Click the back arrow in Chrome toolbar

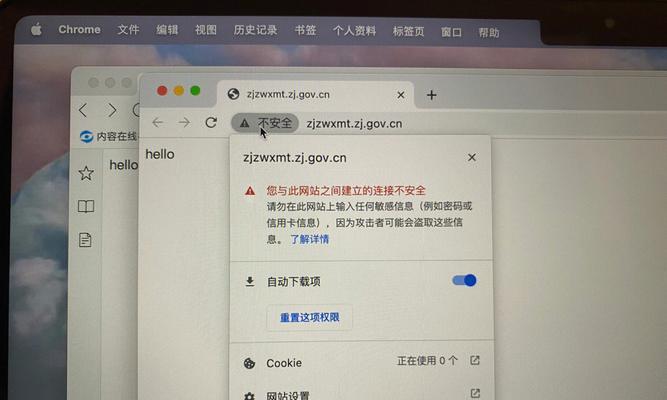click(157, 123)
